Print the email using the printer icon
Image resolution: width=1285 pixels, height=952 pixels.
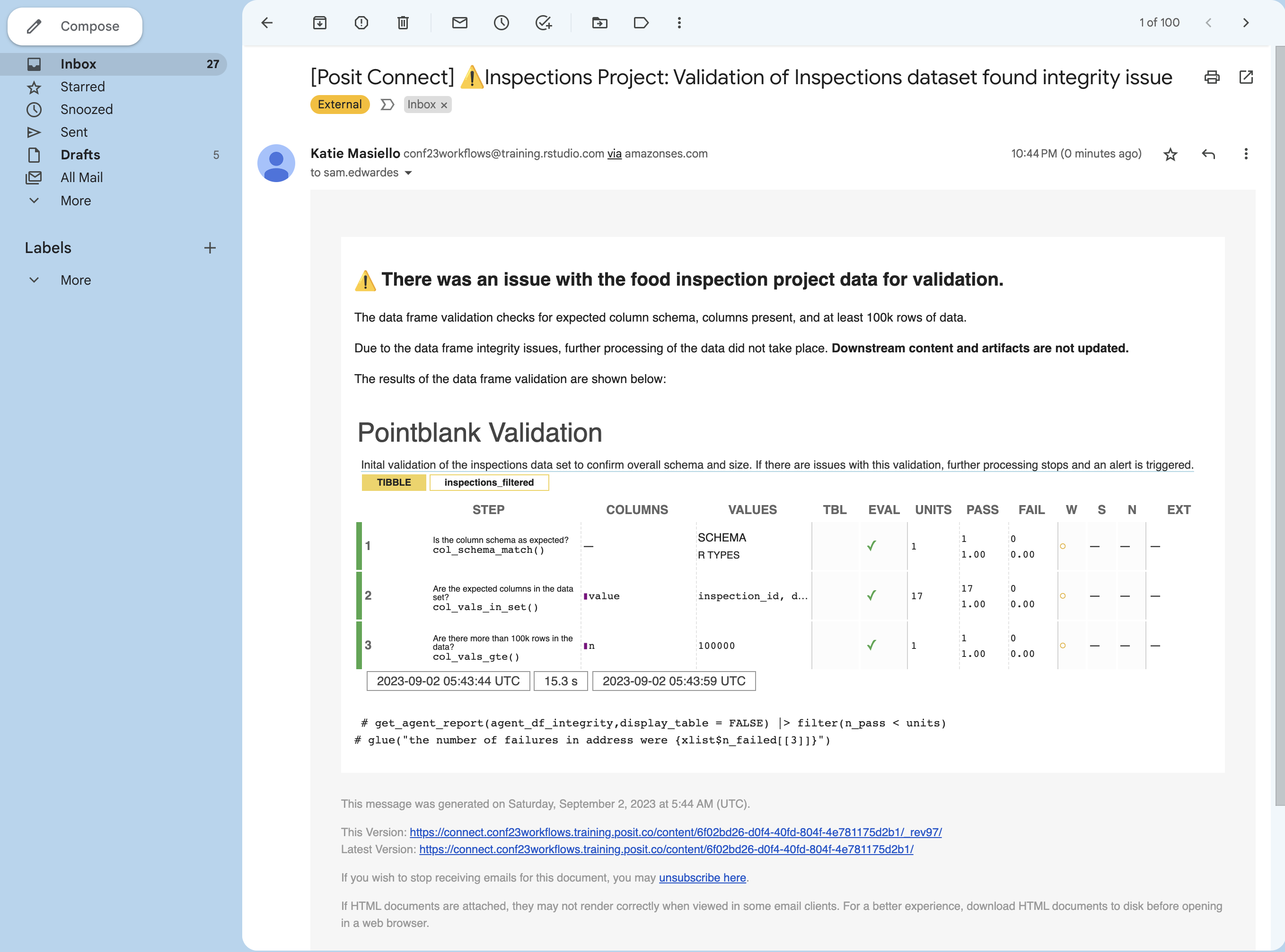pyautogui.click(x=1212, y=77)
